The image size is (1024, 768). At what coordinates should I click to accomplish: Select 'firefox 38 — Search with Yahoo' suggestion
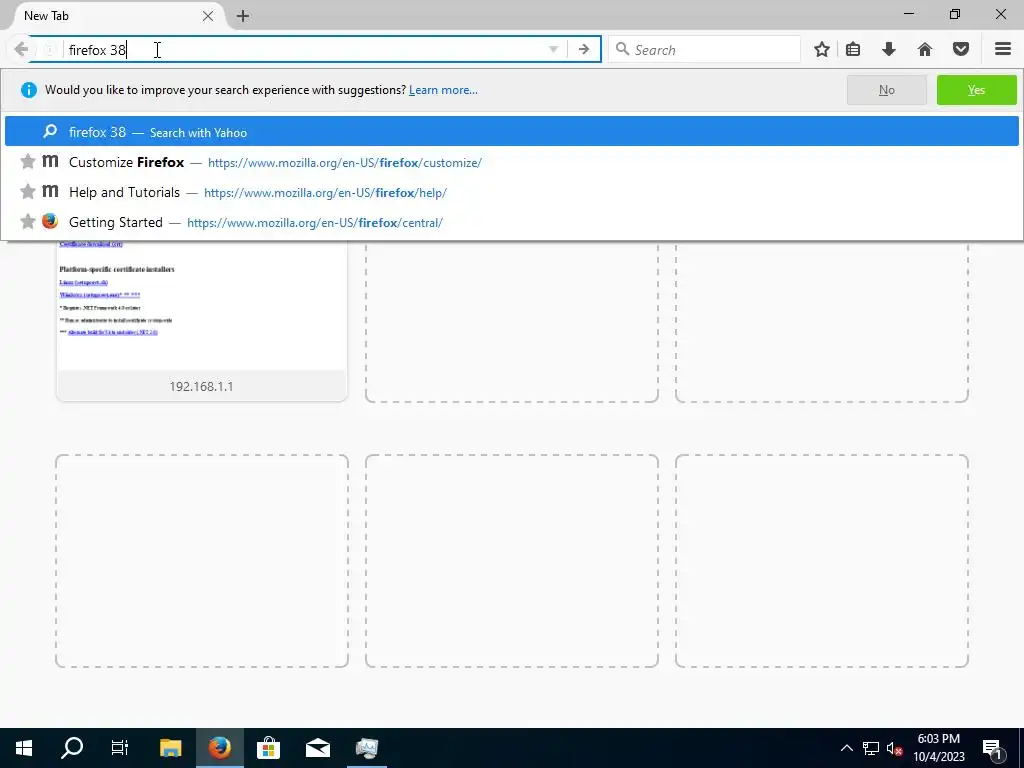point(511,132)
